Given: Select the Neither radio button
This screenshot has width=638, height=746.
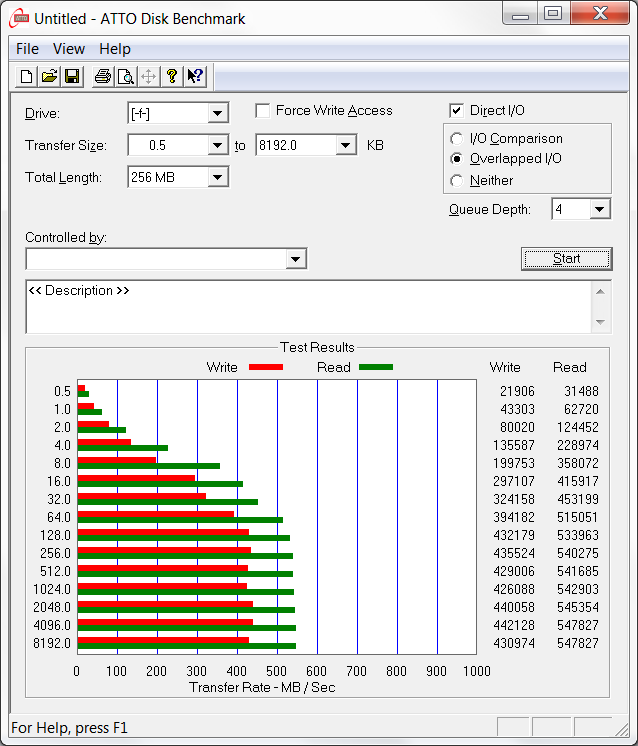Looking at the screenshot, I should click(456, 180).
